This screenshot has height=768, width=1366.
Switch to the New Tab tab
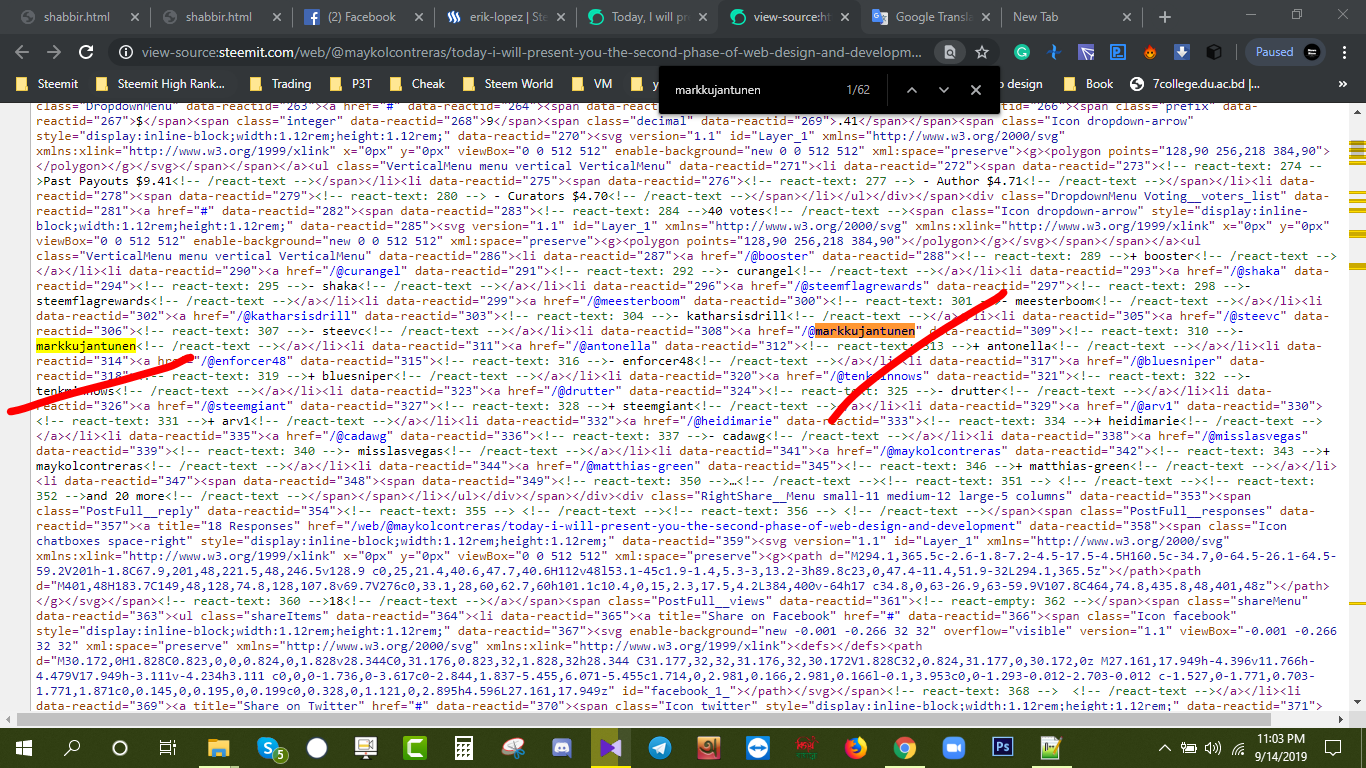pyautogui.click(x=1072, y=17)
